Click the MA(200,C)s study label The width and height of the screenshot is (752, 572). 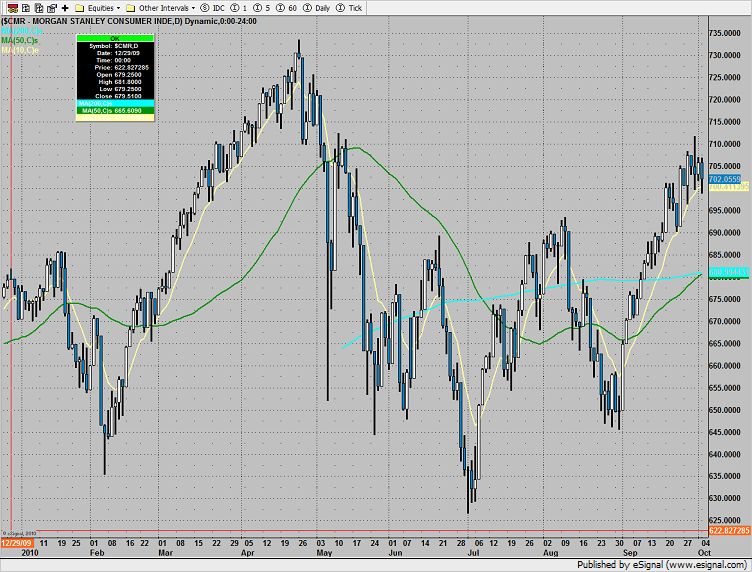tap(22, 31)
